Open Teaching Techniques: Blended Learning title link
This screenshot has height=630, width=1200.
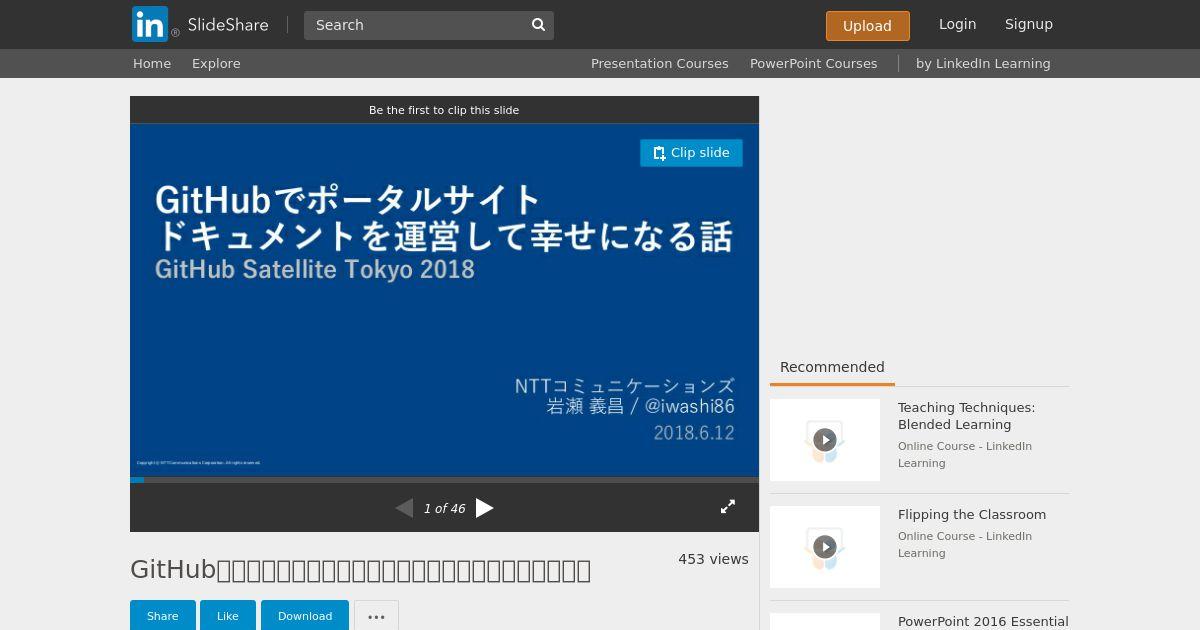[x=966, y=416]
